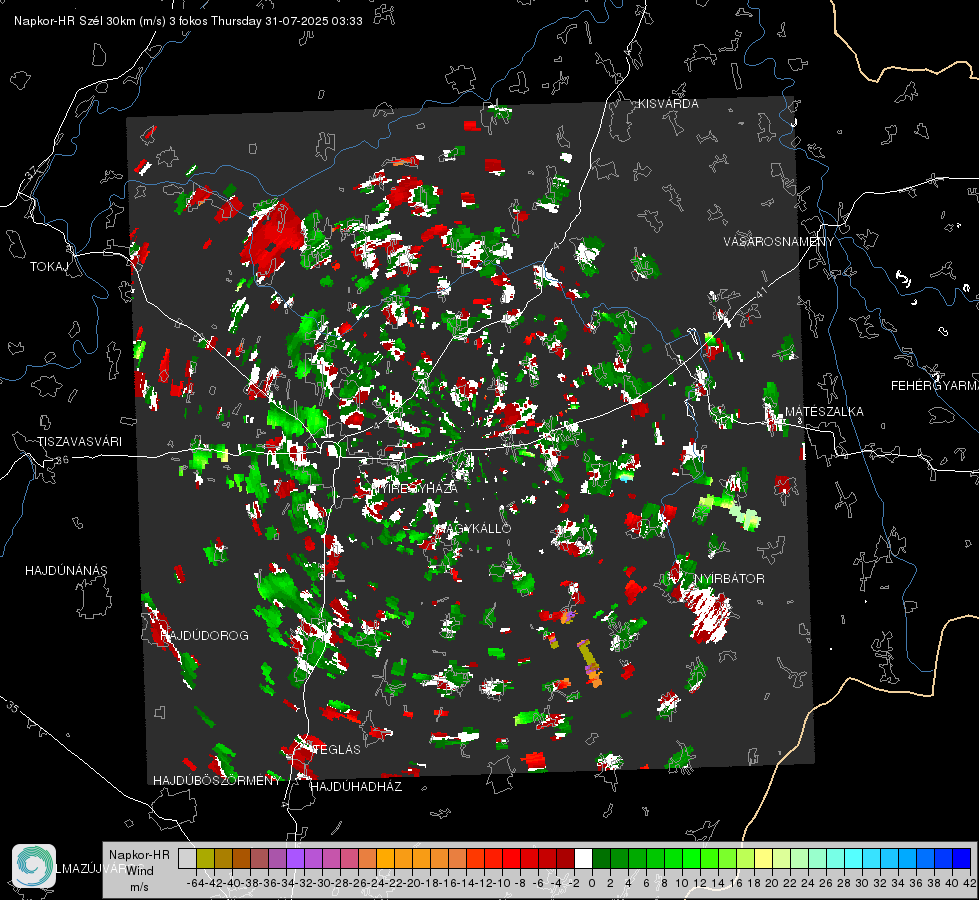Select the HAJDÚDOROG city label

[204, 636]
